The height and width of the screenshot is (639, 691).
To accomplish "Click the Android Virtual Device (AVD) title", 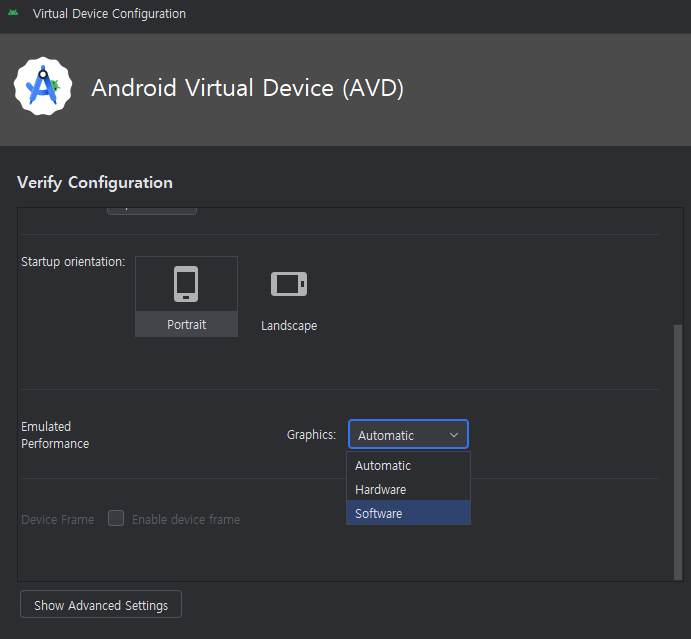I will (247, 88).
